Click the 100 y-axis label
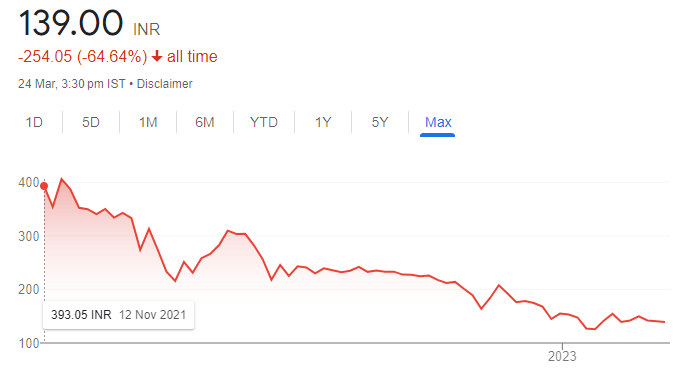 pyautogui.click(x=29, y=343)
